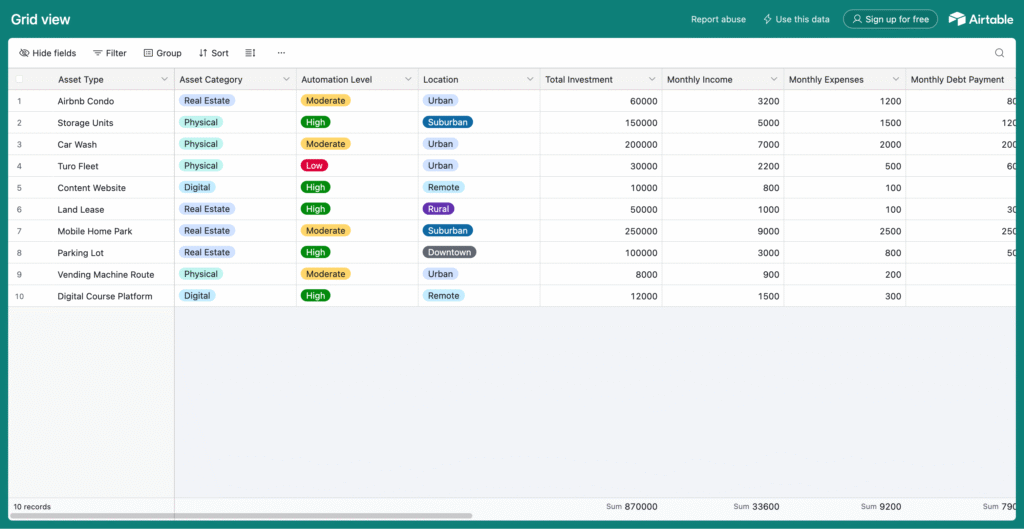Click Use this data button

click(x=797, y=19)
